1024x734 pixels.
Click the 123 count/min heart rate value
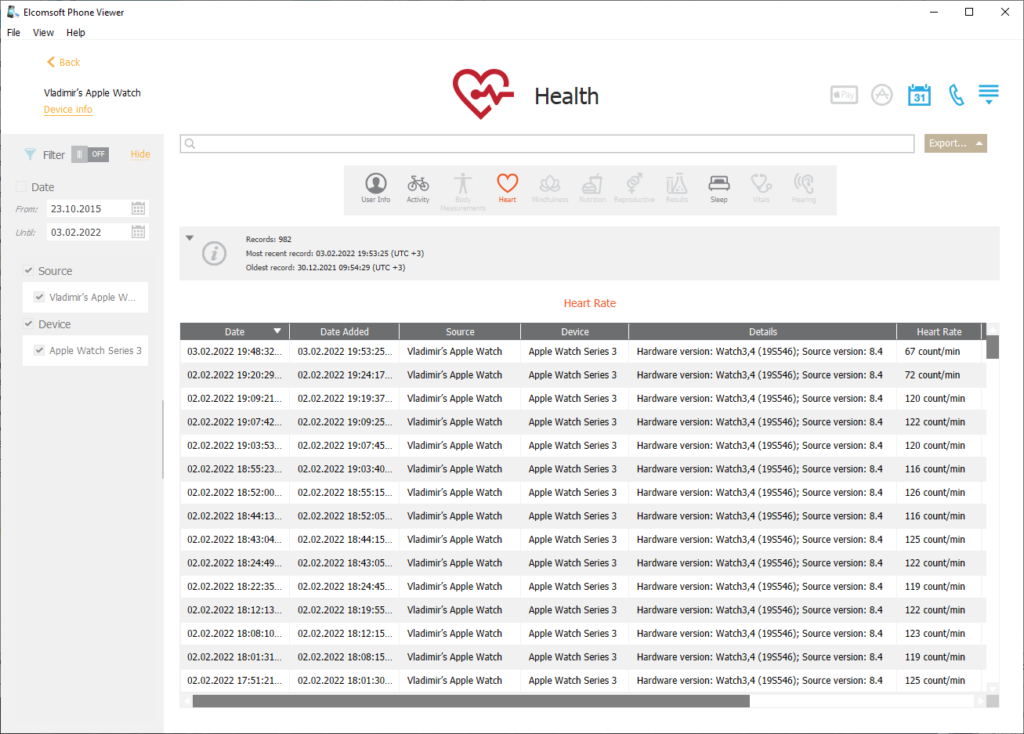point(935,633)
